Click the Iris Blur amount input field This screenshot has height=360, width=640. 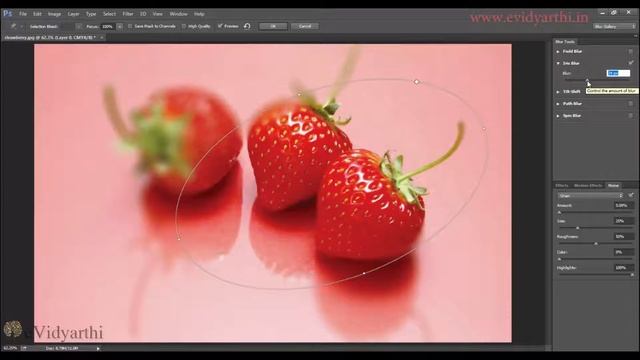pyautogui.click(x=618, y=73)
